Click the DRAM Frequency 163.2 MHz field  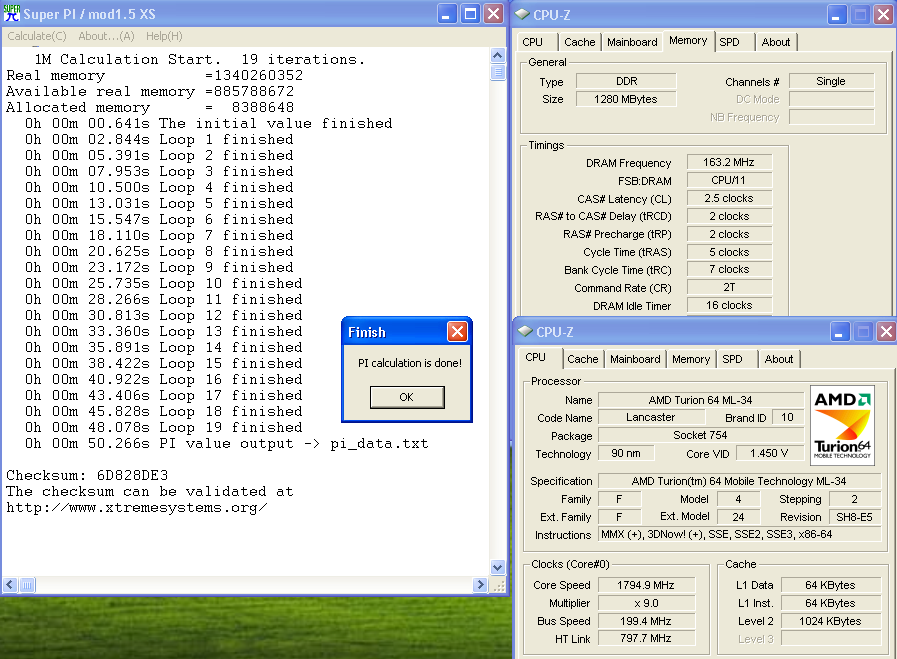pyautogui.click(x=729, y=162)
